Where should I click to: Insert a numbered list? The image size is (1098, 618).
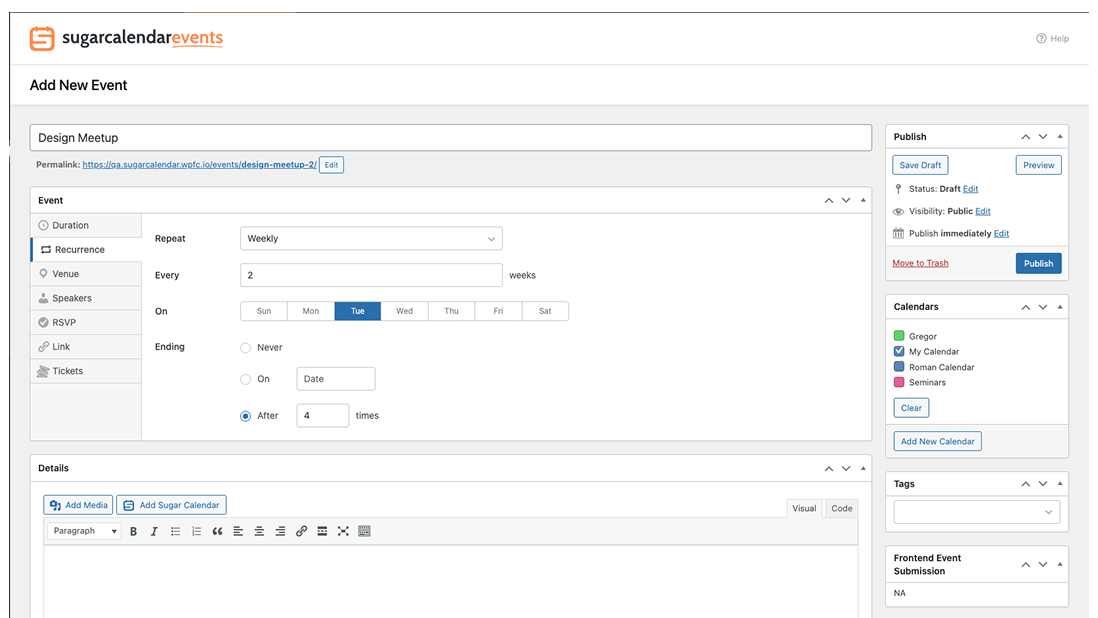coord(196,531)
